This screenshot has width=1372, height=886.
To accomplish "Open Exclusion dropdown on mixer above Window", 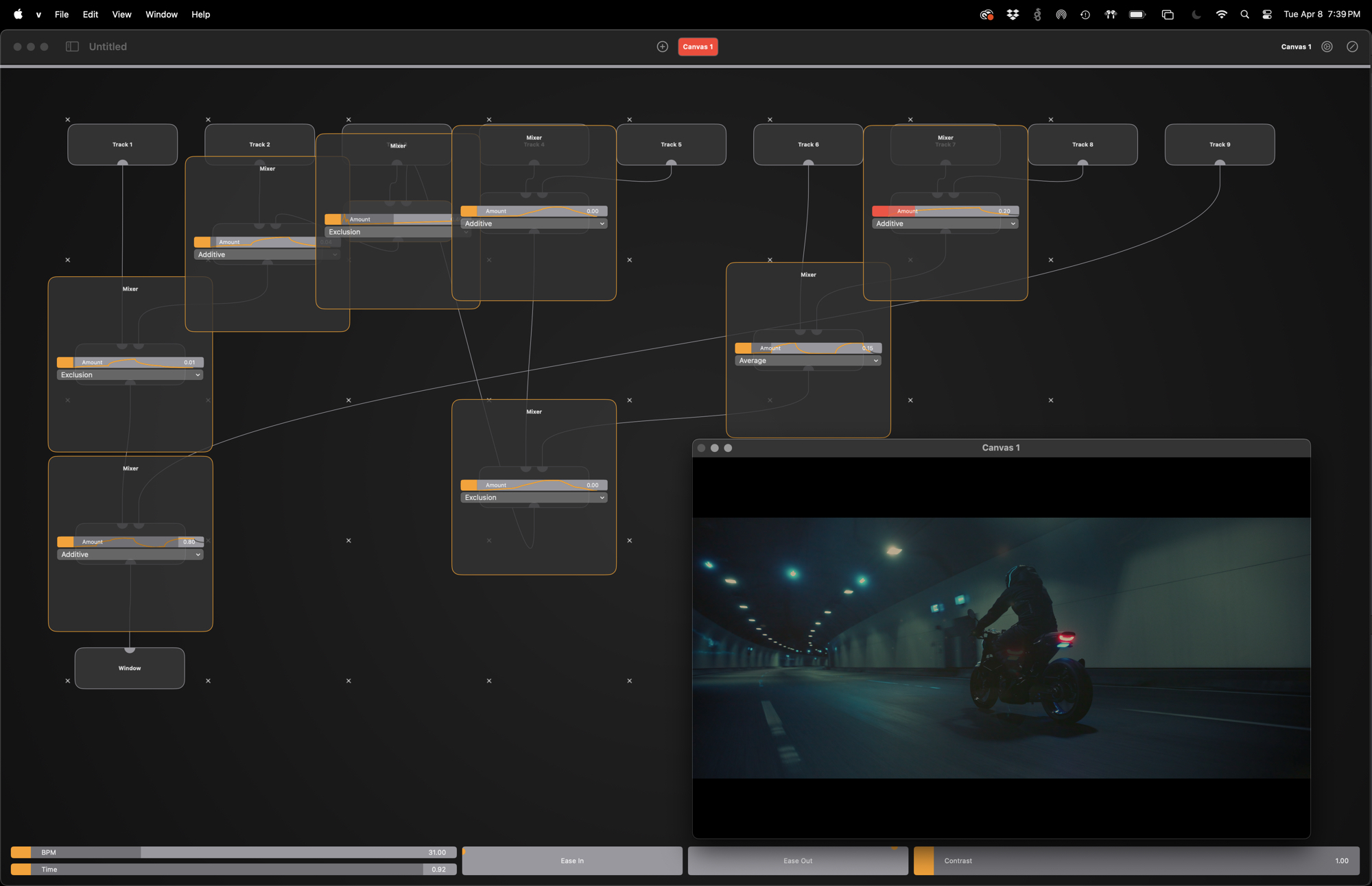I will pos(130,375).
